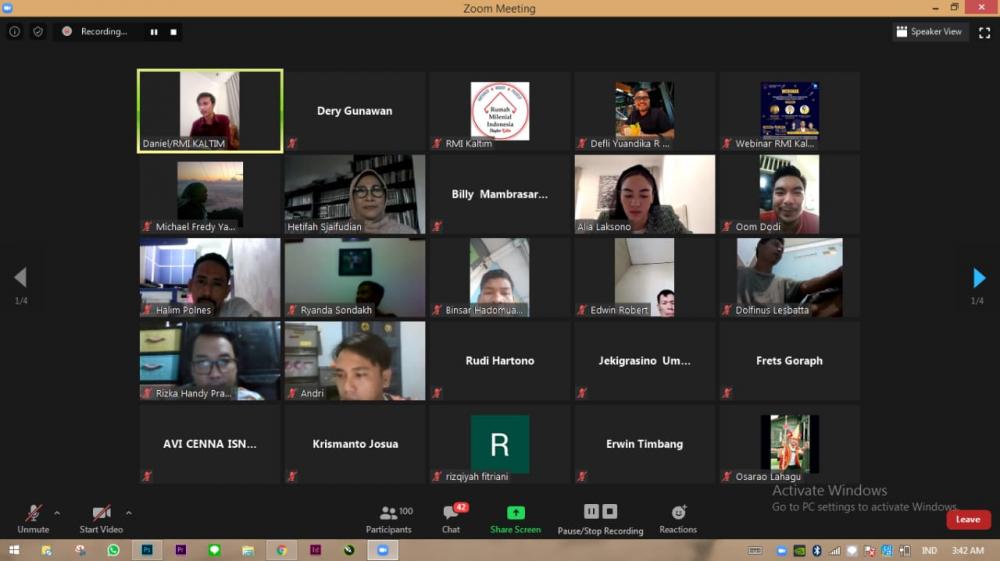This screenshot has width=1000, height=561.
Task: Open the Chat panel
Action: pyautogui.click(x=452, y=519)
